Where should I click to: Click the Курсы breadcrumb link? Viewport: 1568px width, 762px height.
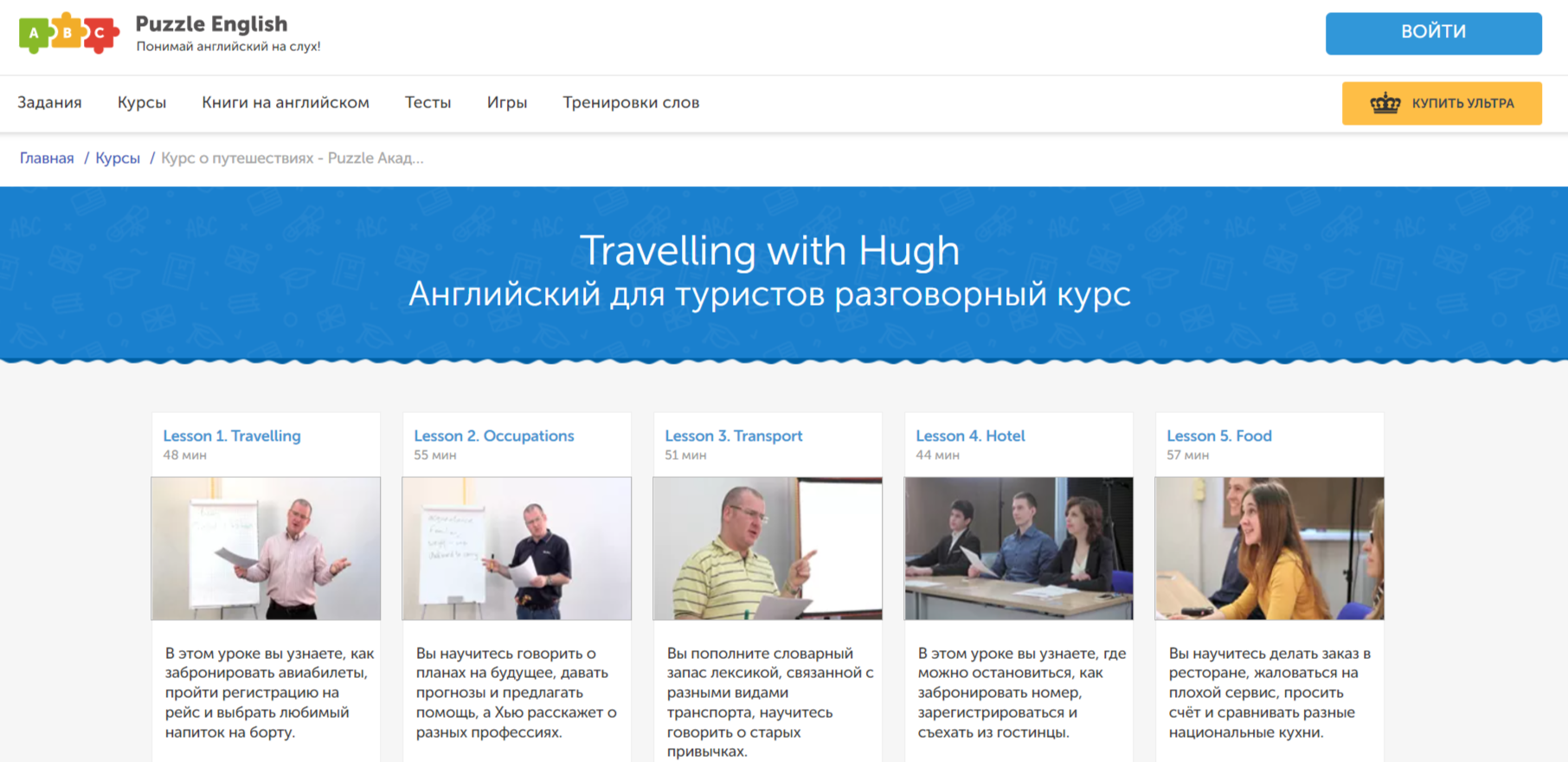pos(118,158)
